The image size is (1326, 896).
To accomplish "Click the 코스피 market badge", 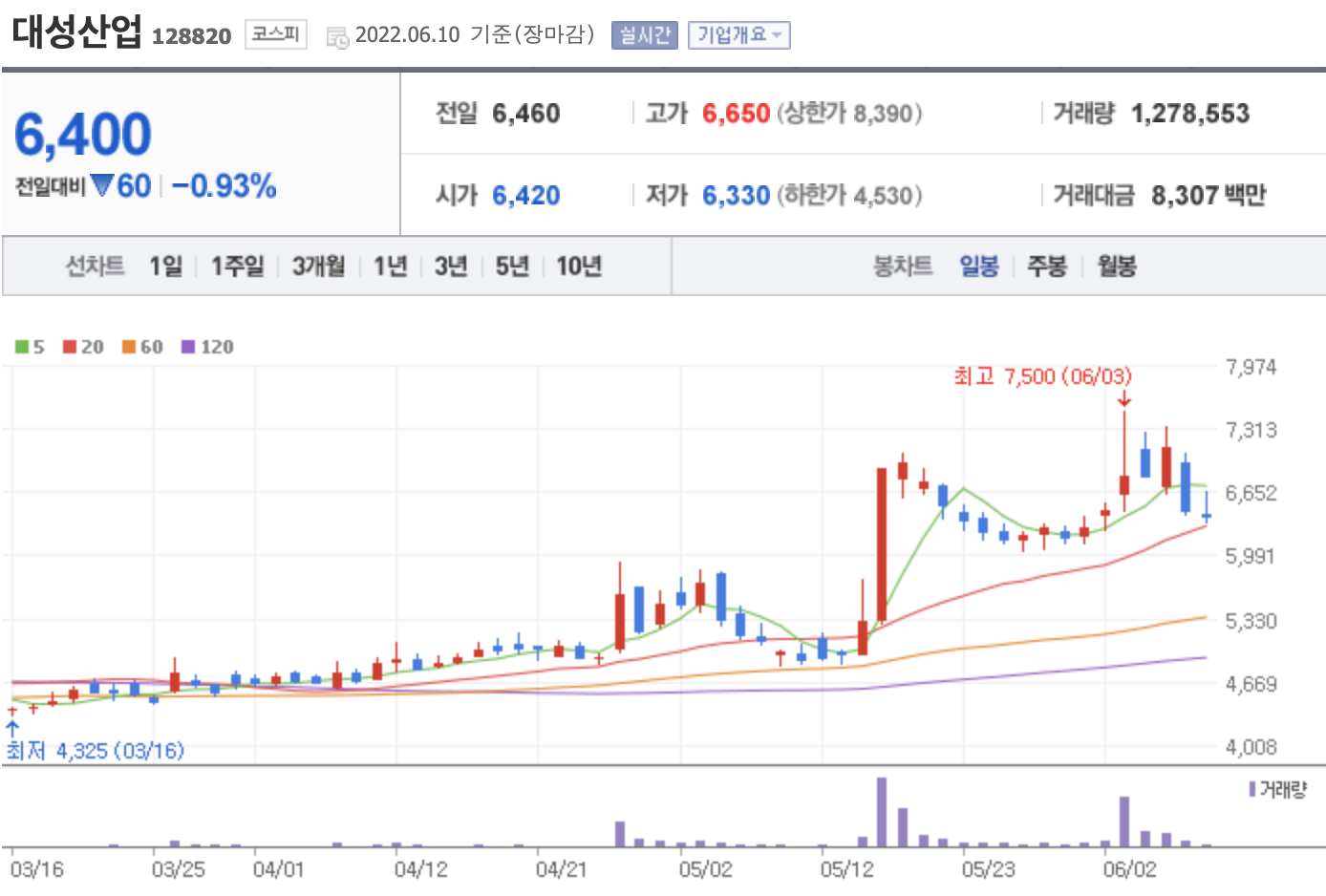I will [x=275, y=34].
